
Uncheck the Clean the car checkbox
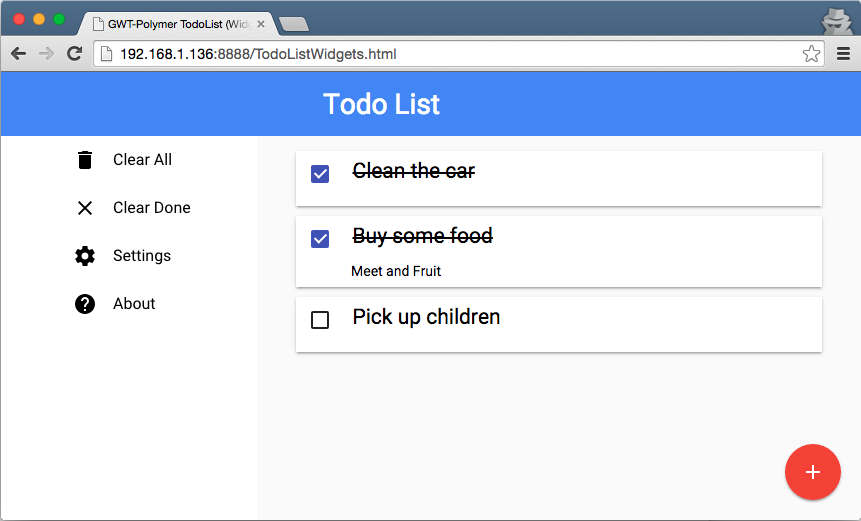(320, 174)
